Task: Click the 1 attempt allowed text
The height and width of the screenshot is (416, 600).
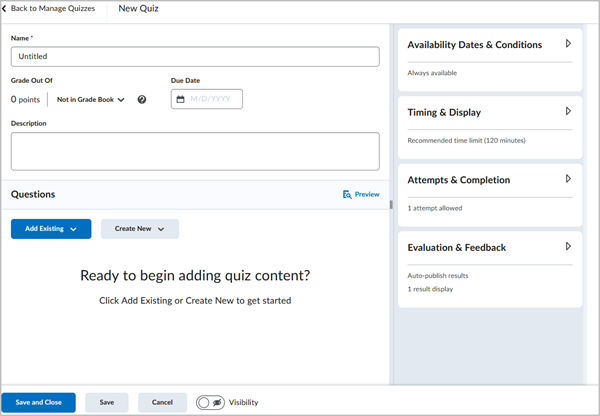Action: (x=435, y=208)
